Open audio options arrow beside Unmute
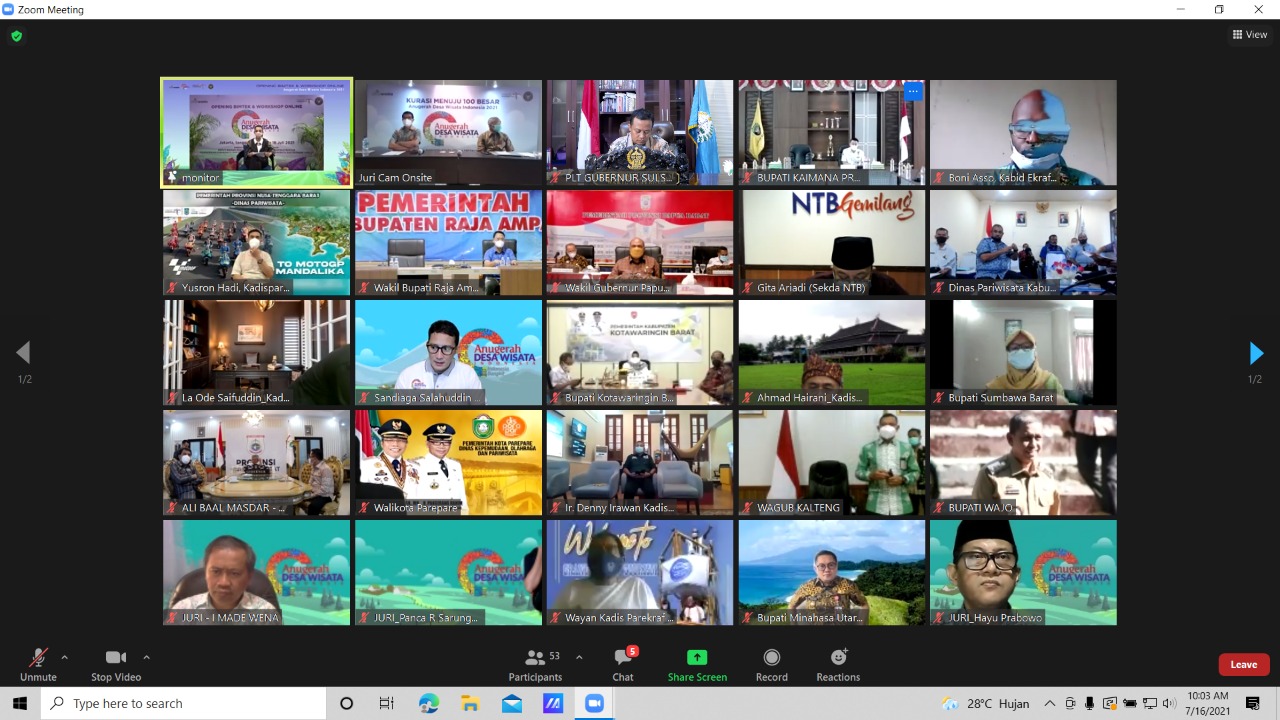Viewport: 1280px width, 720px height. point(65,657)
